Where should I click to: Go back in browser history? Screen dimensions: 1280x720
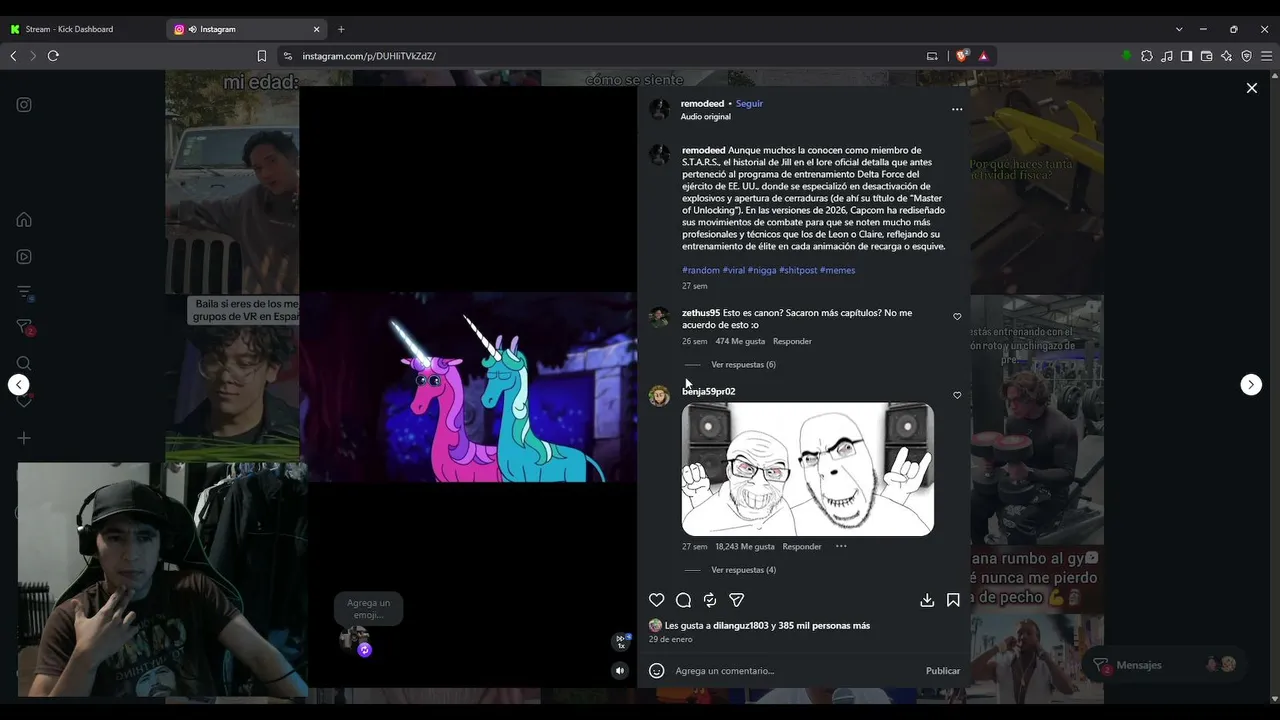click(x=13, y=56)
